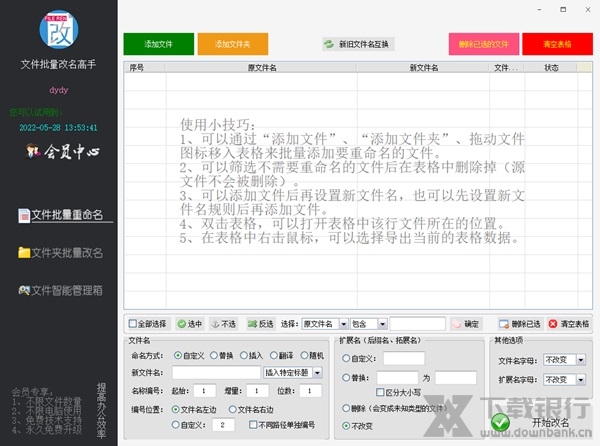Viewport: 600px width, 446px height.
Task: Click the red X 清空表格 icon in the filter bar
Action: click(x=553, y=324)
